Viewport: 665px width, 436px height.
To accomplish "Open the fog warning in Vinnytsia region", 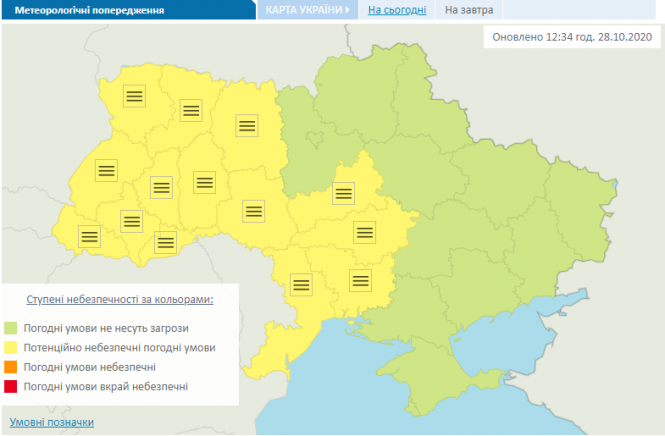I will click(x=254, y=210).
